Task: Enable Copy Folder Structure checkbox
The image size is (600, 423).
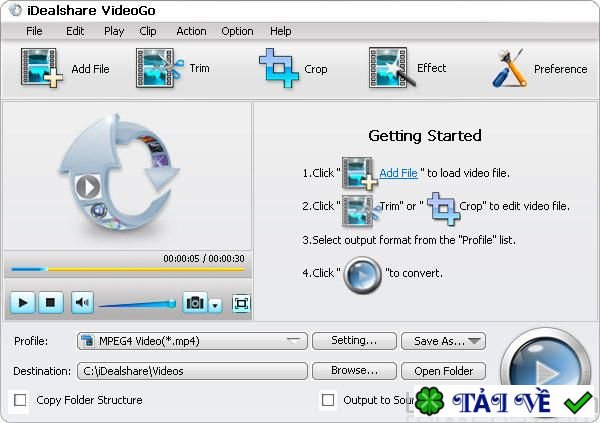Action: pyautogui.click(x=20, y=400)
